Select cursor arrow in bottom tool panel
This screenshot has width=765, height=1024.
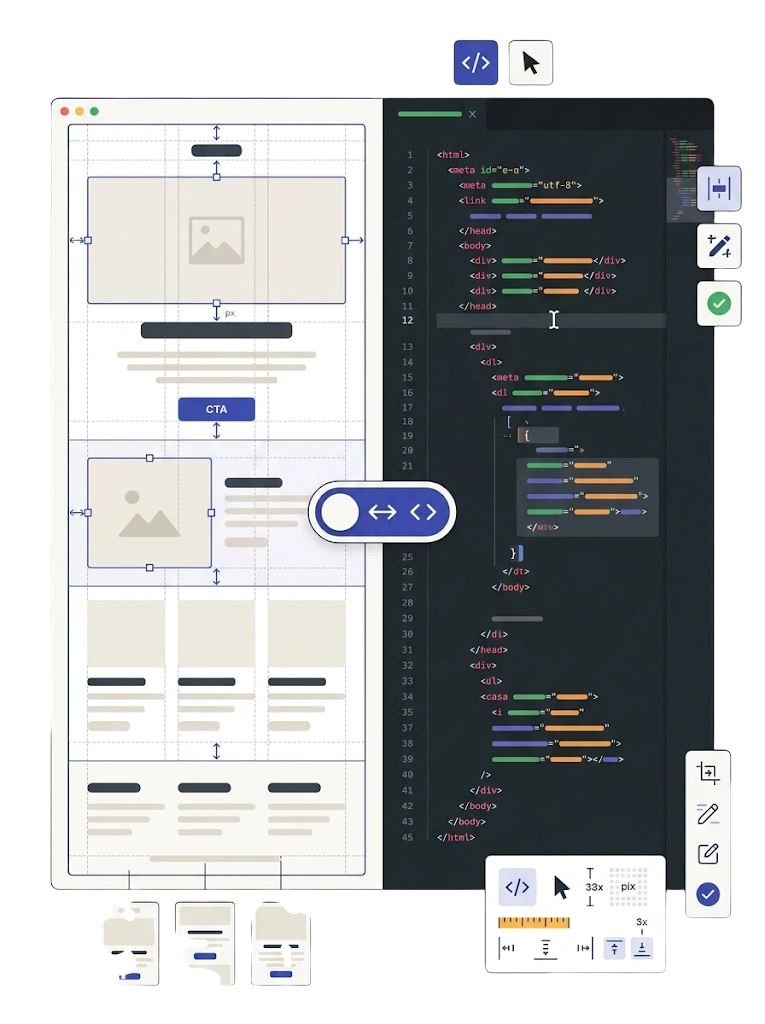[x=561, y=888]
